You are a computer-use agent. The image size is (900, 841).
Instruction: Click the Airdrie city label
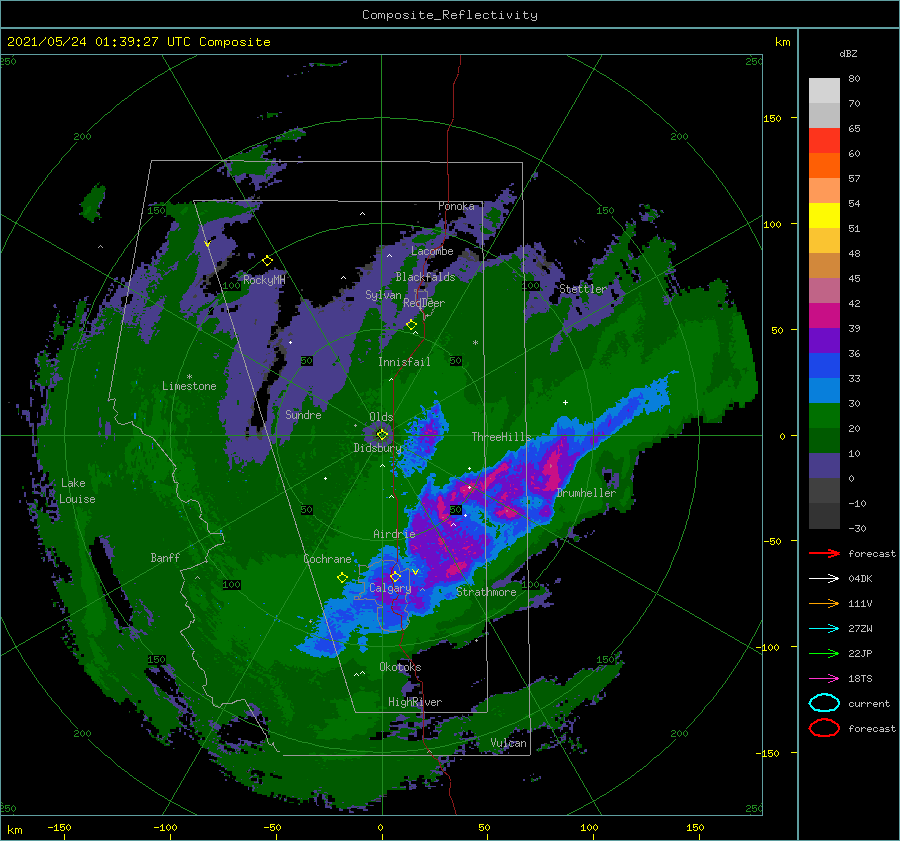pos(394,534)
